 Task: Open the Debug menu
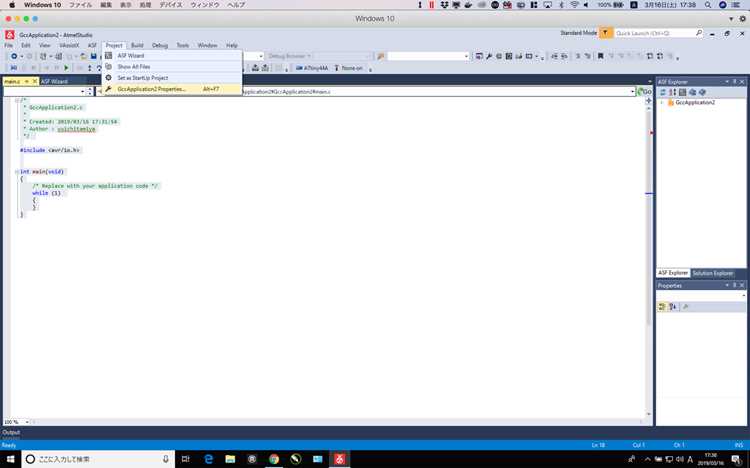(x=160, y=45)
